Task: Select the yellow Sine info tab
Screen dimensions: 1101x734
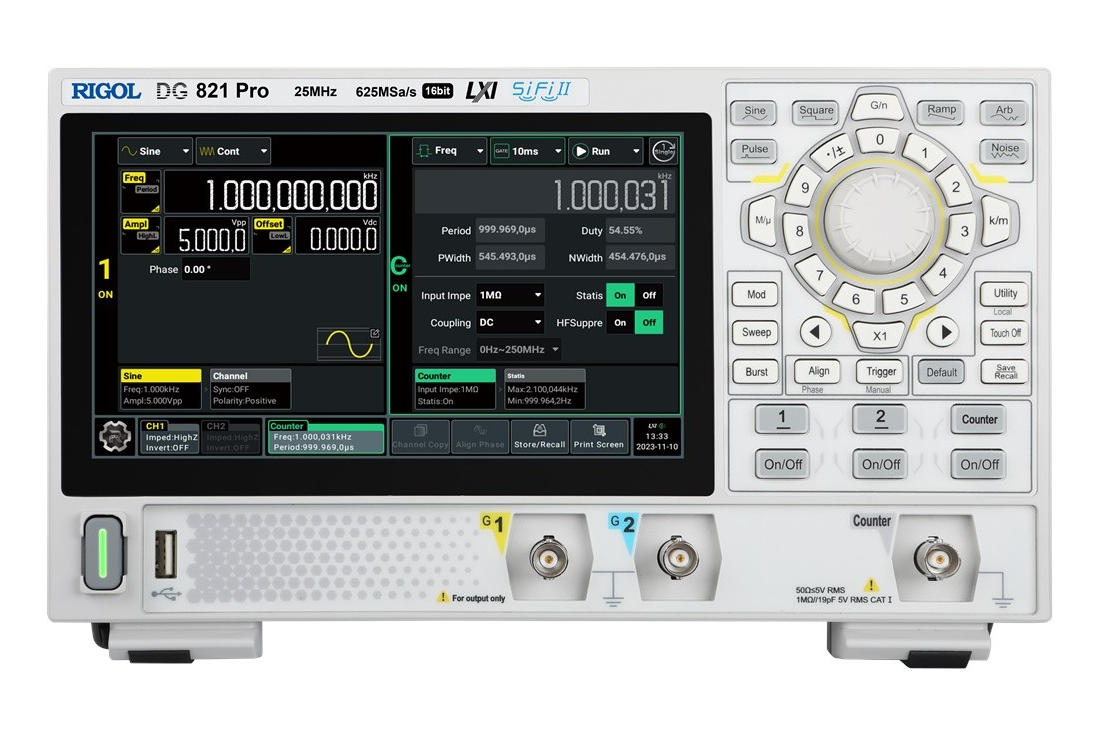Action: point(161,389)
